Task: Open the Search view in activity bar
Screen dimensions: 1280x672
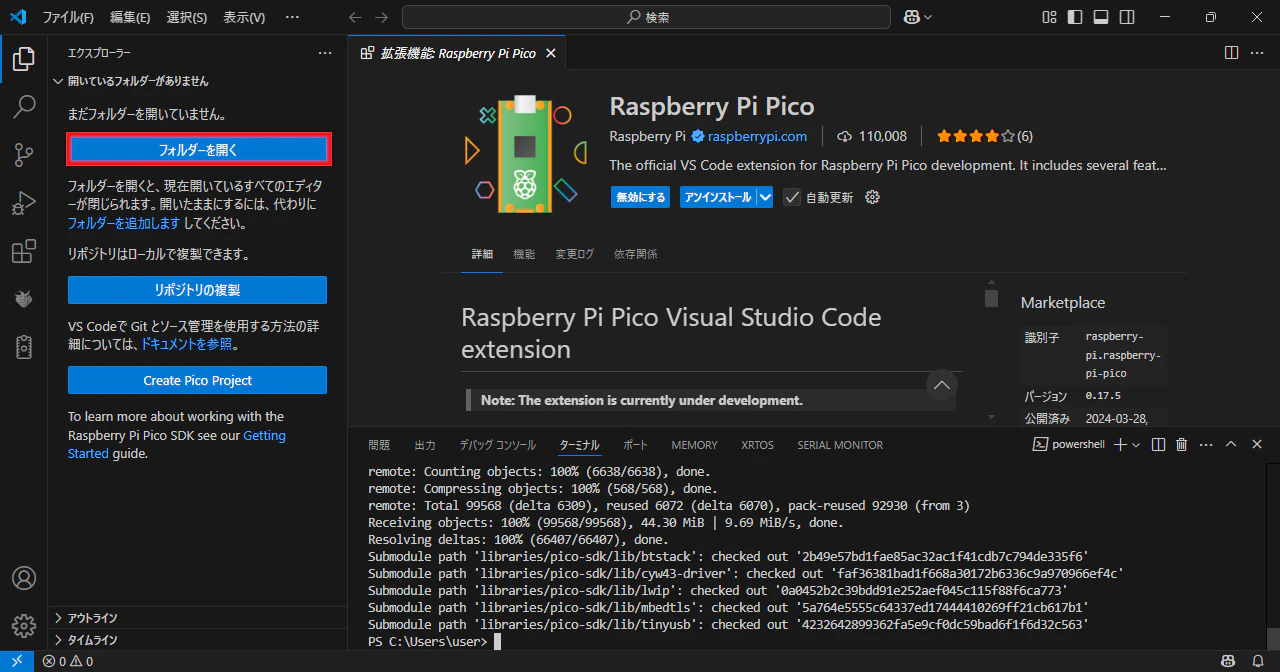Action: (24, 107)
